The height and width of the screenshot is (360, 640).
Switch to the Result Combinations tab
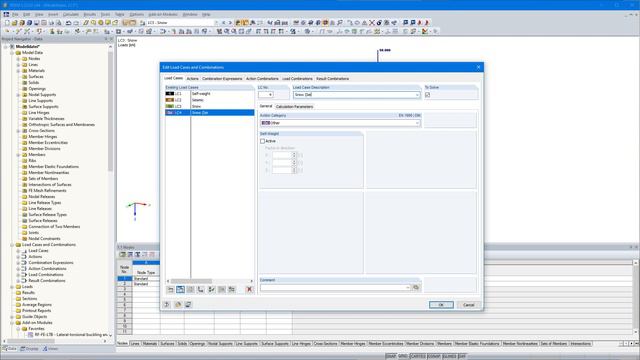click(x=333, y=78)
